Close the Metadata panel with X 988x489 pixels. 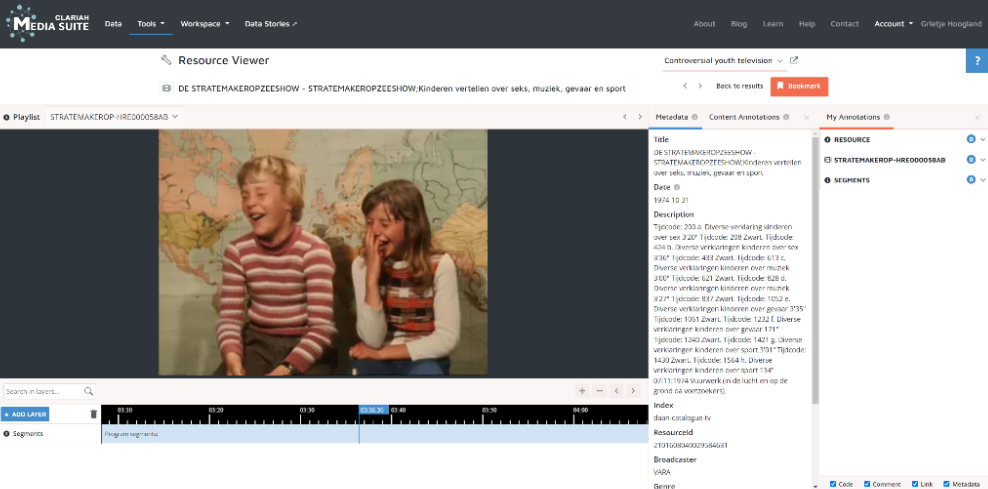[x=806, y=117]
